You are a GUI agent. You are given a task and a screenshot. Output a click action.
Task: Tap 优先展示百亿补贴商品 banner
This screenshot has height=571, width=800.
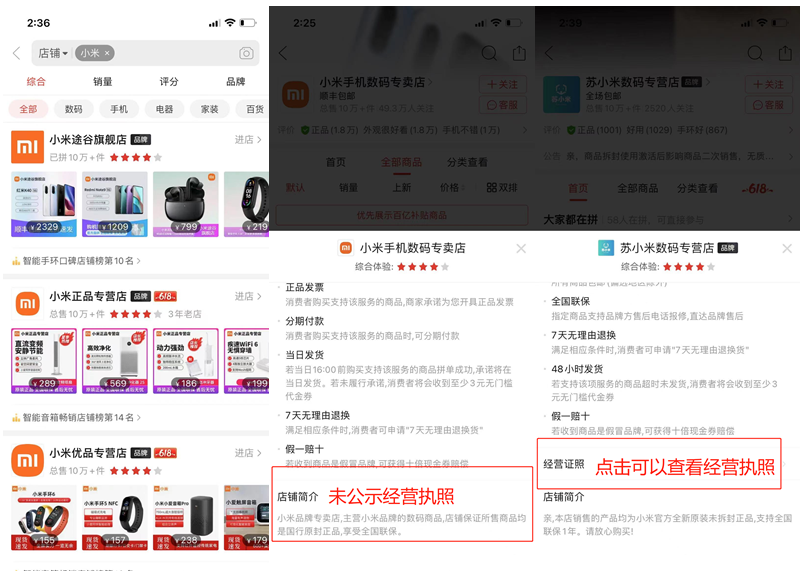[x=402, y=215]
